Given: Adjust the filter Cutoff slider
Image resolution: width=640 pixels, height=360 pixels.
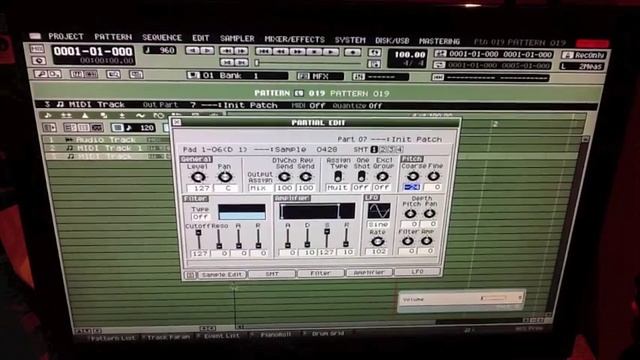Looking at the screenshot, I should [x=198, y=239].
